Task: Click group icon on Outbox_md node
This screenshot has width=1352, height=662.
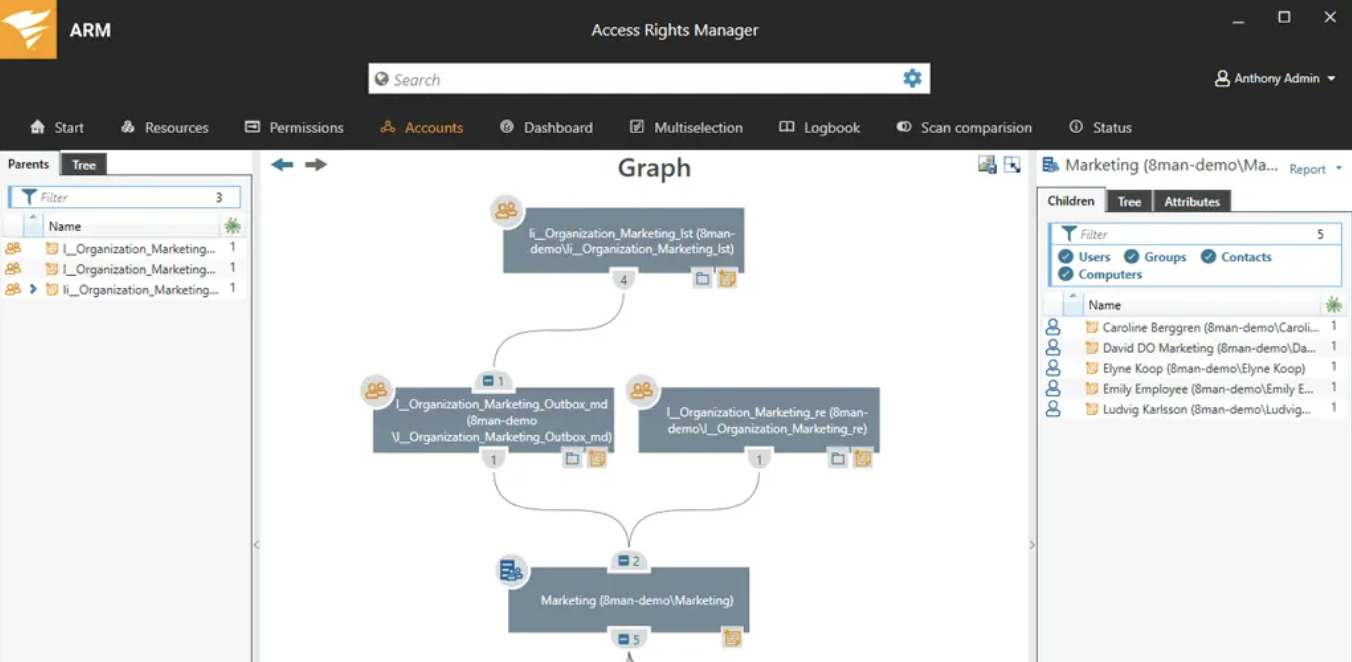Action: pos(377,390)
